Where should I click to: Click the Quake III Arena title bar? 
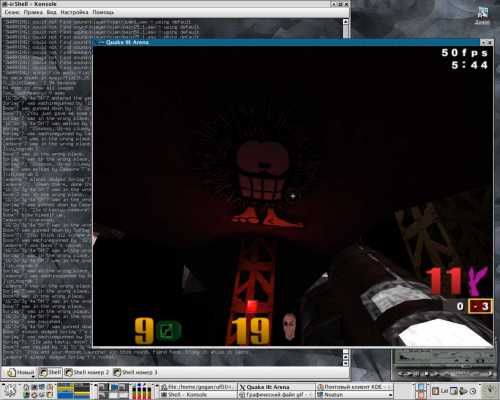287,42
